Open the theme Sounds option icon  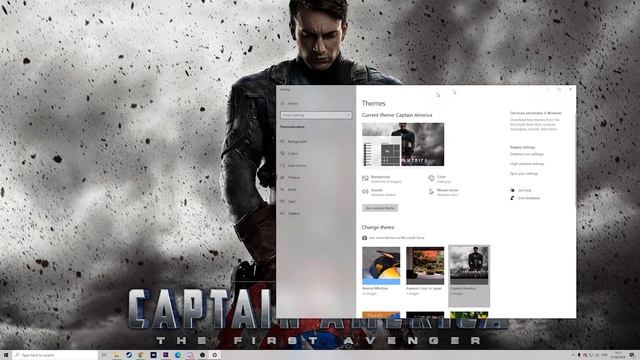365,192
